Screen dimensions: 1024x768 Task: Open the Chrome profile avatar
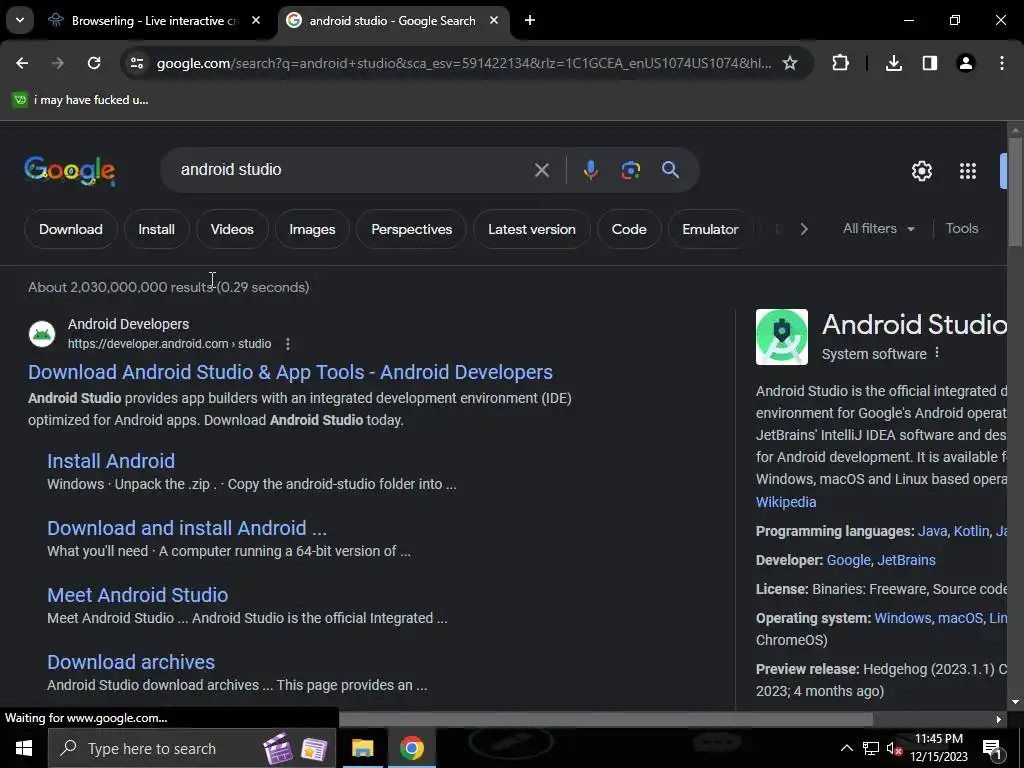[966, 63]
